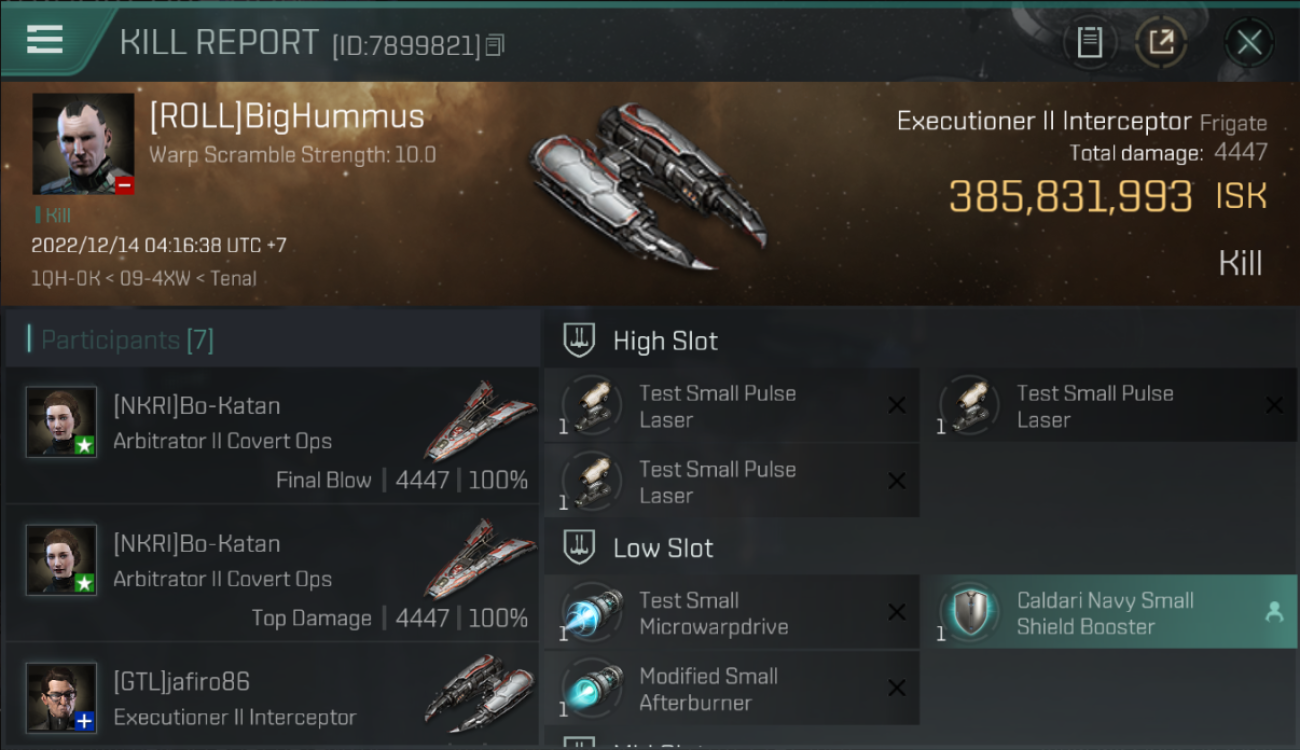Copy the kill report ID

tap(495, 45)
